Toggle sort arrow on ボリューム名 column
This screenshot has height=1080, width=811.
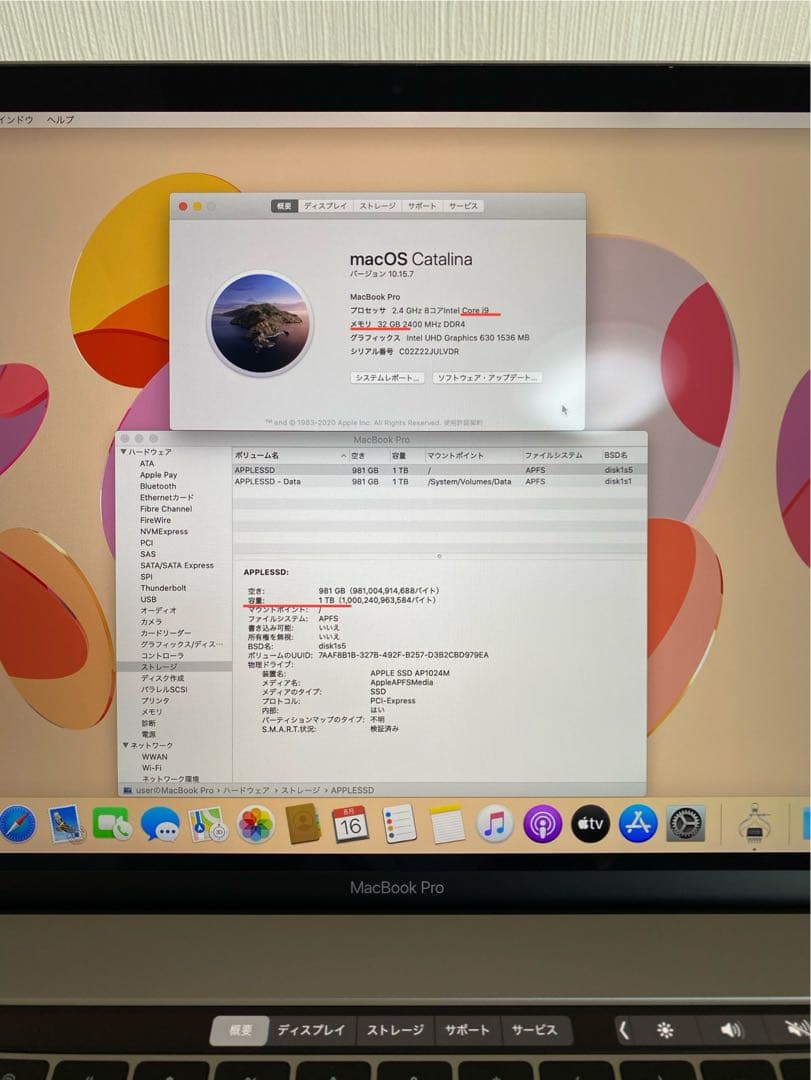[x=343, y=456]
